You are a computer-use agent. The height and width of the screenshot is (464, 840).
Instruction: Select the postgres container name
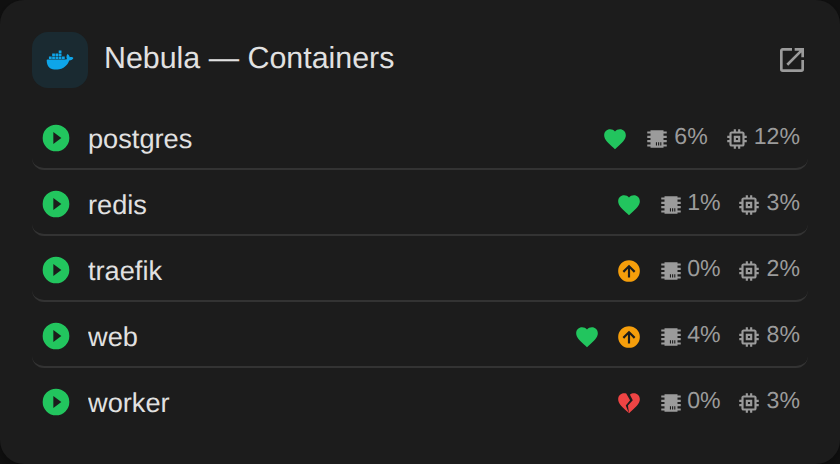pyautogui.click(x=140, y=139)
